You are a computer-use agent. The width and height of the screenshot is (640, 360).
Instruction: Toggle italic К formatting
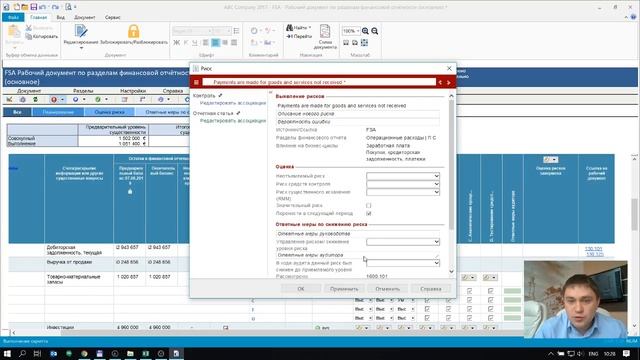pyautogui.click(x=186, y=42)
